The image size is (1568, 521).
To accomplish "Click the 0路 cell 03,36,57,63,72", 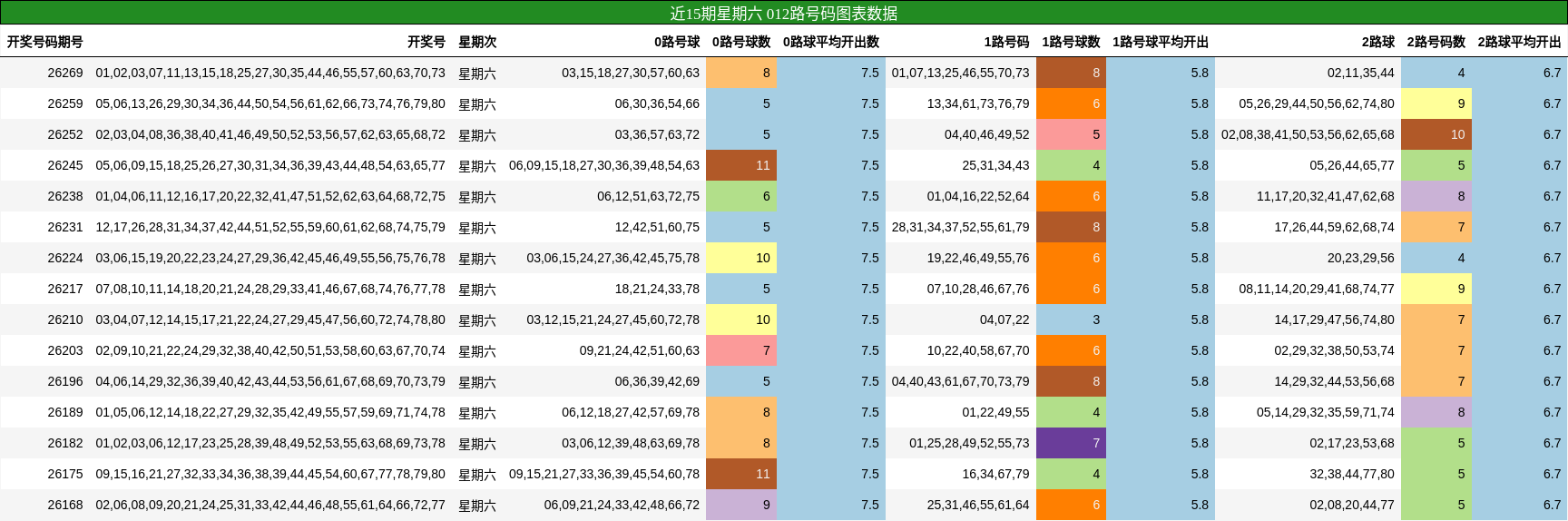I will click(x=657, y=134).
